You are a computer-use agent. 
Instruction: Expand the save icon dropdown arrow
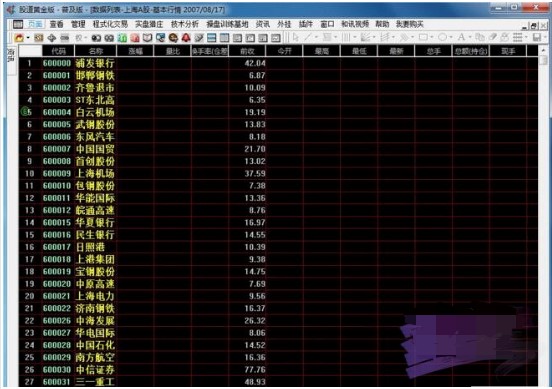click(545, 37)
